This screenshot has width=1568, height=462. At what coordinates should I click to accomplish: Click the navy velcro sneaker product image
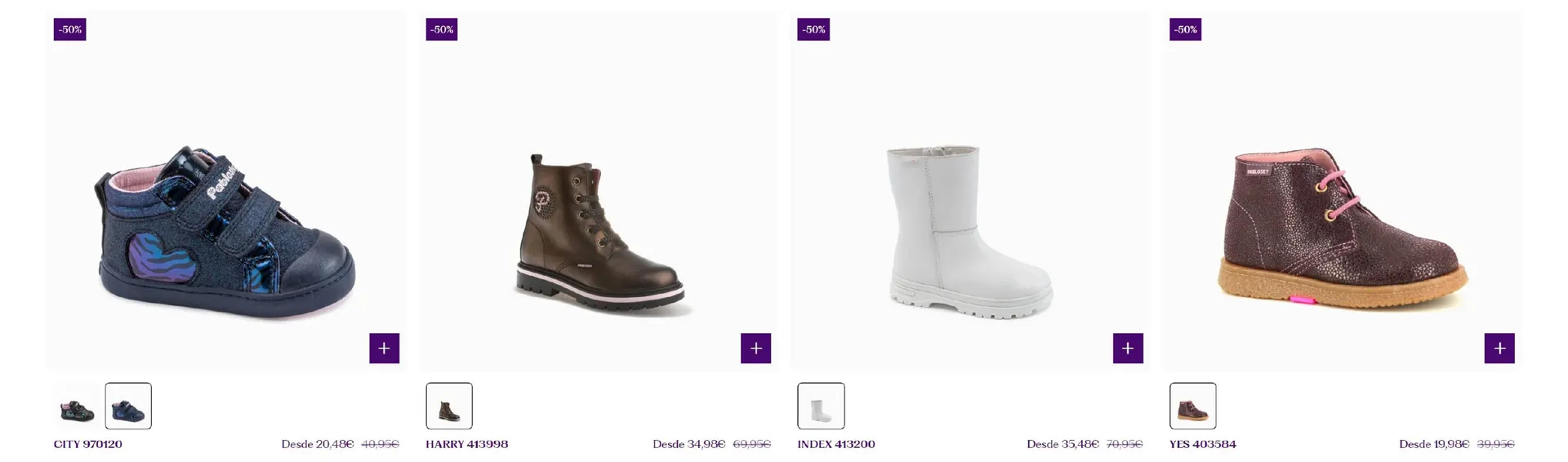[226, 233]
